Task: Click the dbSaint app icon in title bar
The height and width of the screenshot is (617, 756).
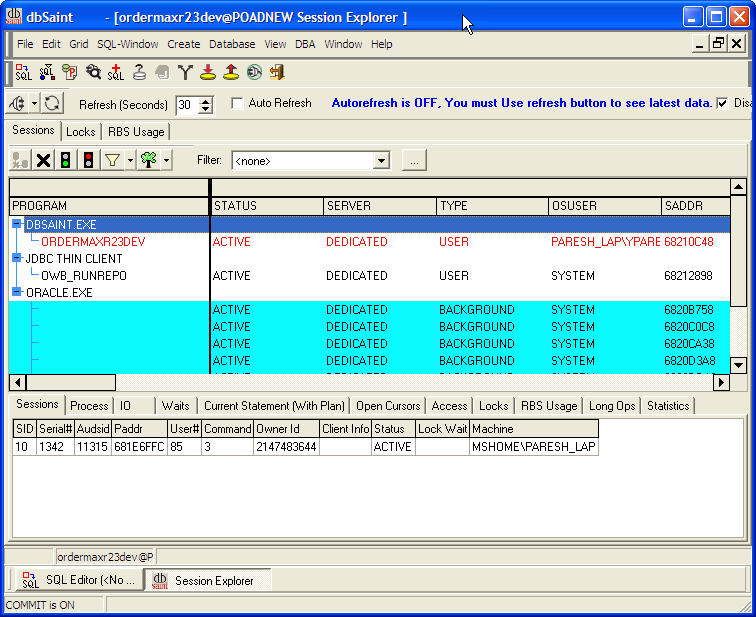Action: coord(14,16)
